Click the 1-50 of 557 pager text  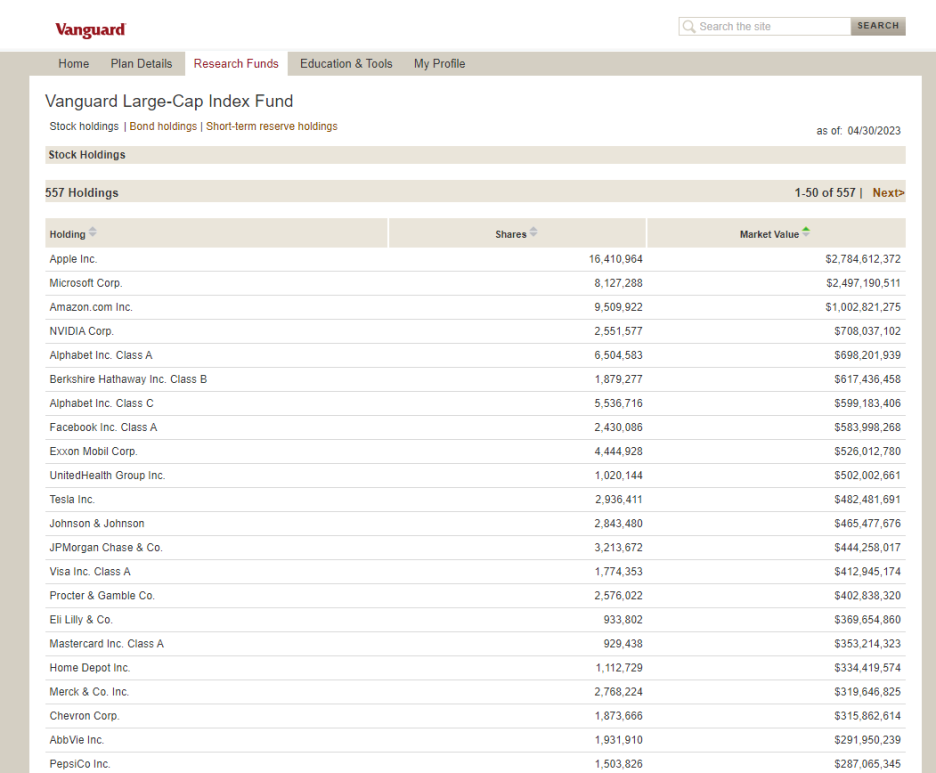pyautogui.click(x=825, y=193)
